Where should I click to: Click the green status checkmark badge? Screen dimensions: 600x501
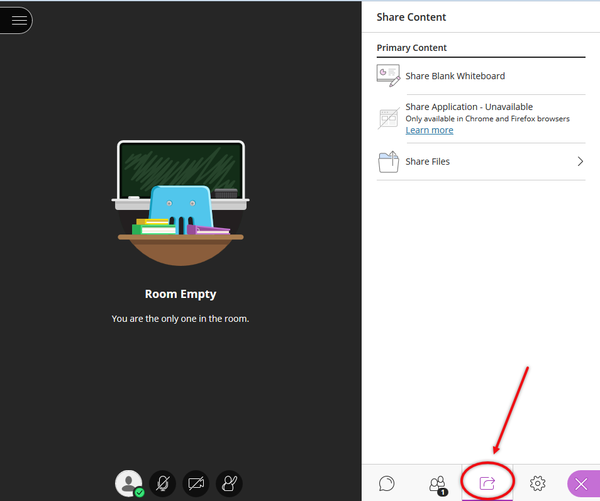click(139, 493)
